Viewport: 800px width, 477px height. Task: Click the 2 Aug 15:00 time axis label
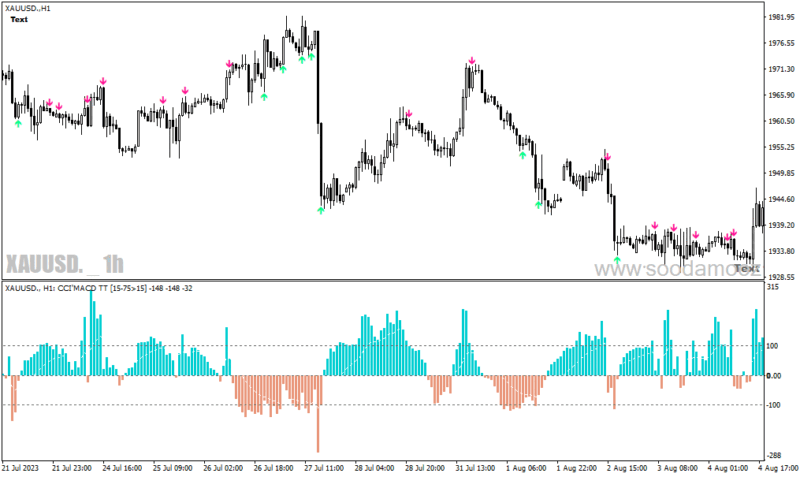click(627, 468)
